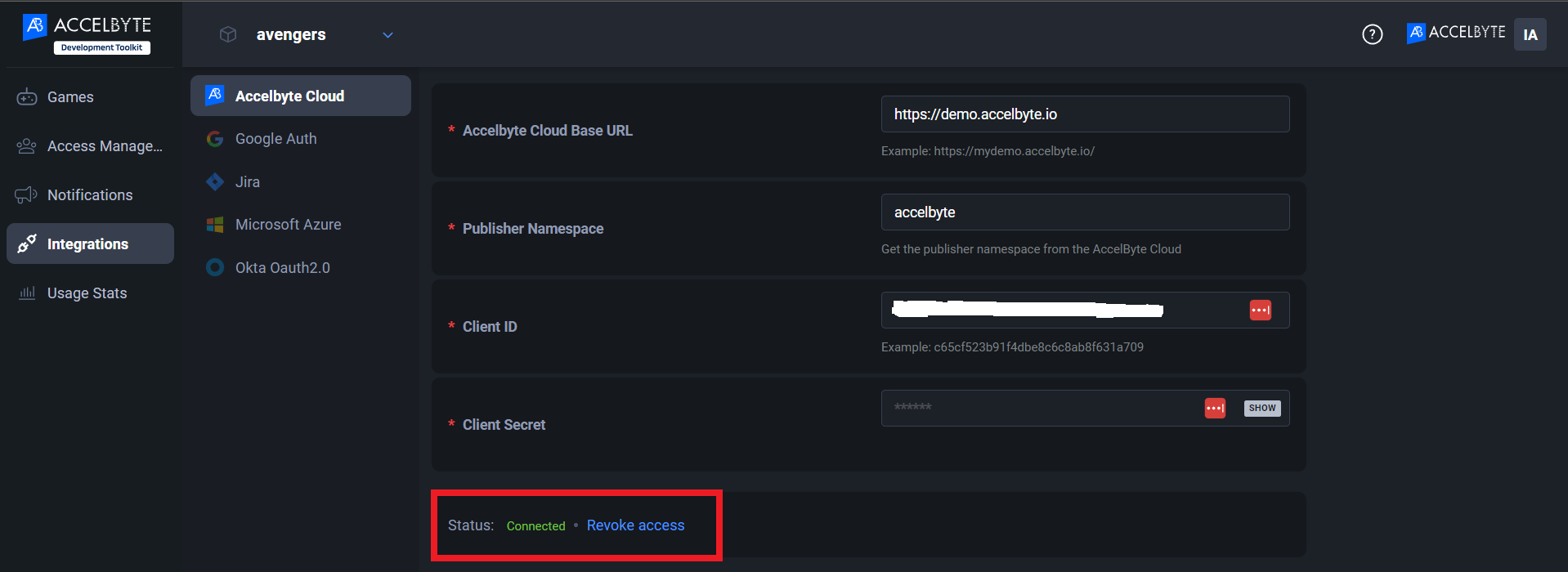This screenshot has height=572, width=1568.
Task: Click the Integrations plug icon
Action: [x=27, y=244]
